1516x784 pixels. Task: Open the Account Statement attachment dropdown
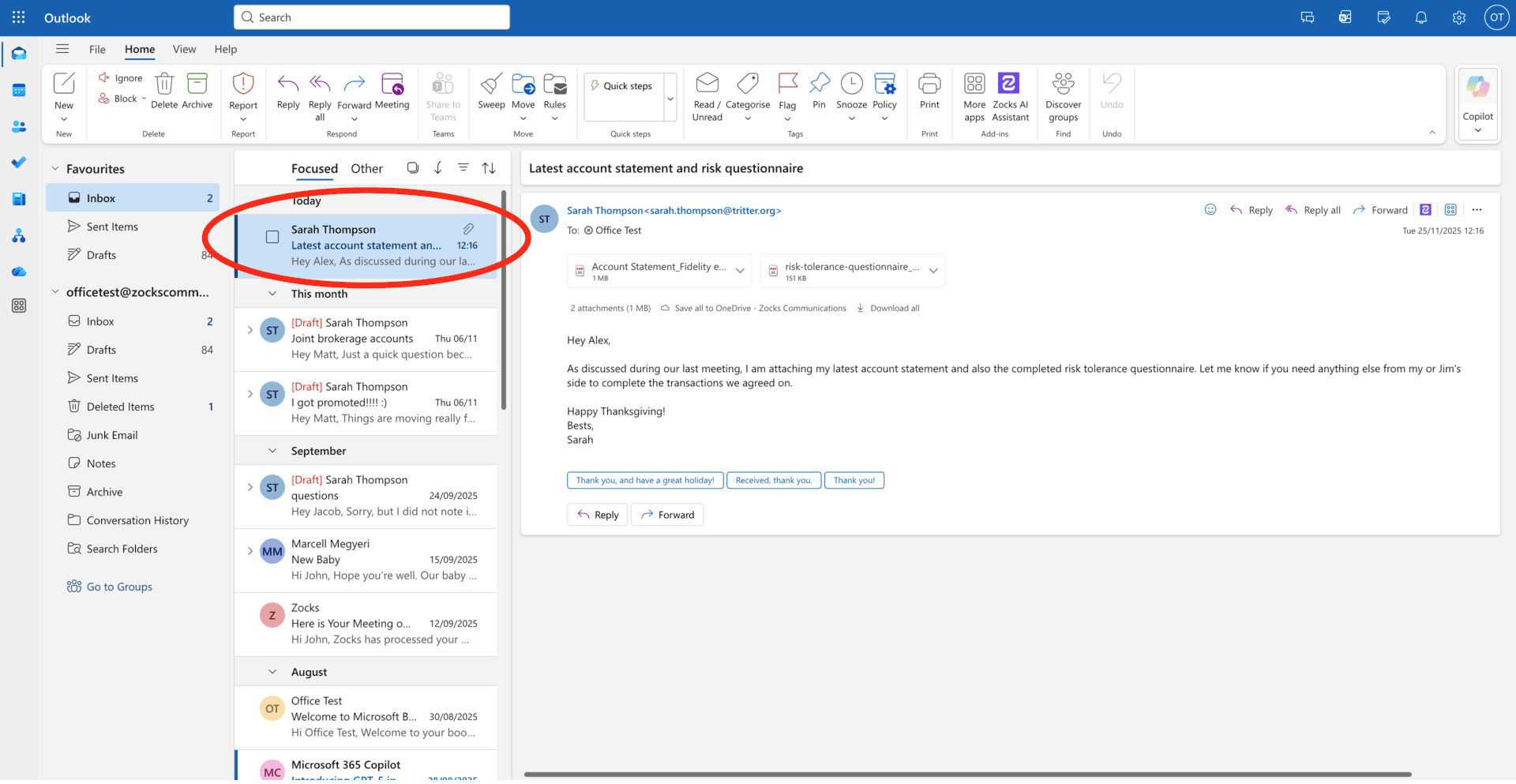[741, 270]
